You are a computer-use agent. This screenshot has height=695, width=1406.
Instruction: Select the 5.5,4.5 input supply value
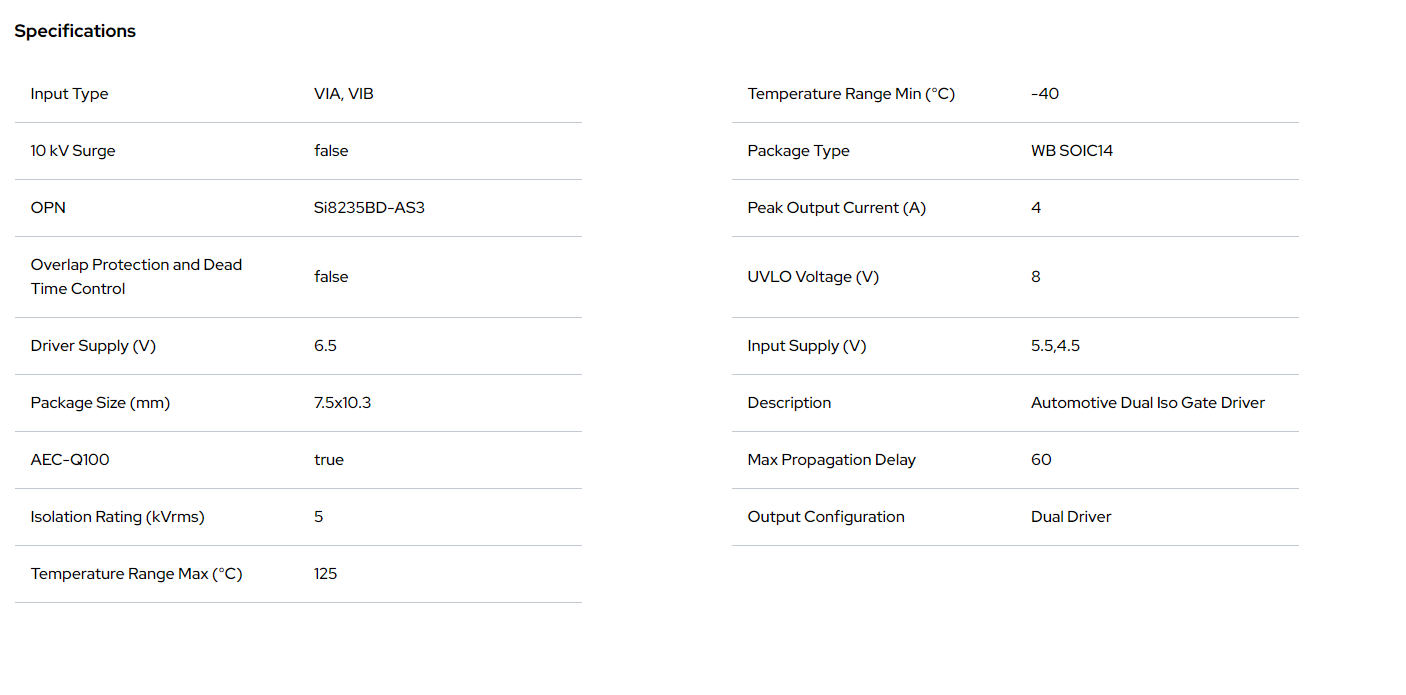(1055, 346)
